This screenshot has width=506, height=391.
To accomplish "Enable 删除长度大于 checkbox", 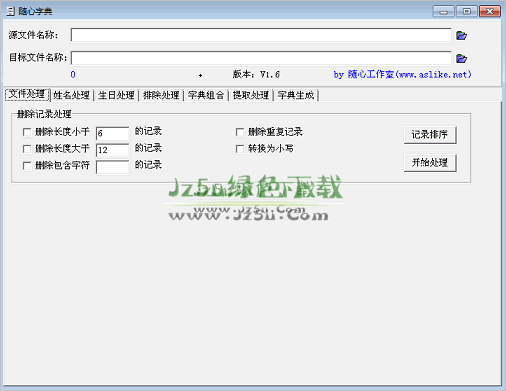I will pos(27,149).
